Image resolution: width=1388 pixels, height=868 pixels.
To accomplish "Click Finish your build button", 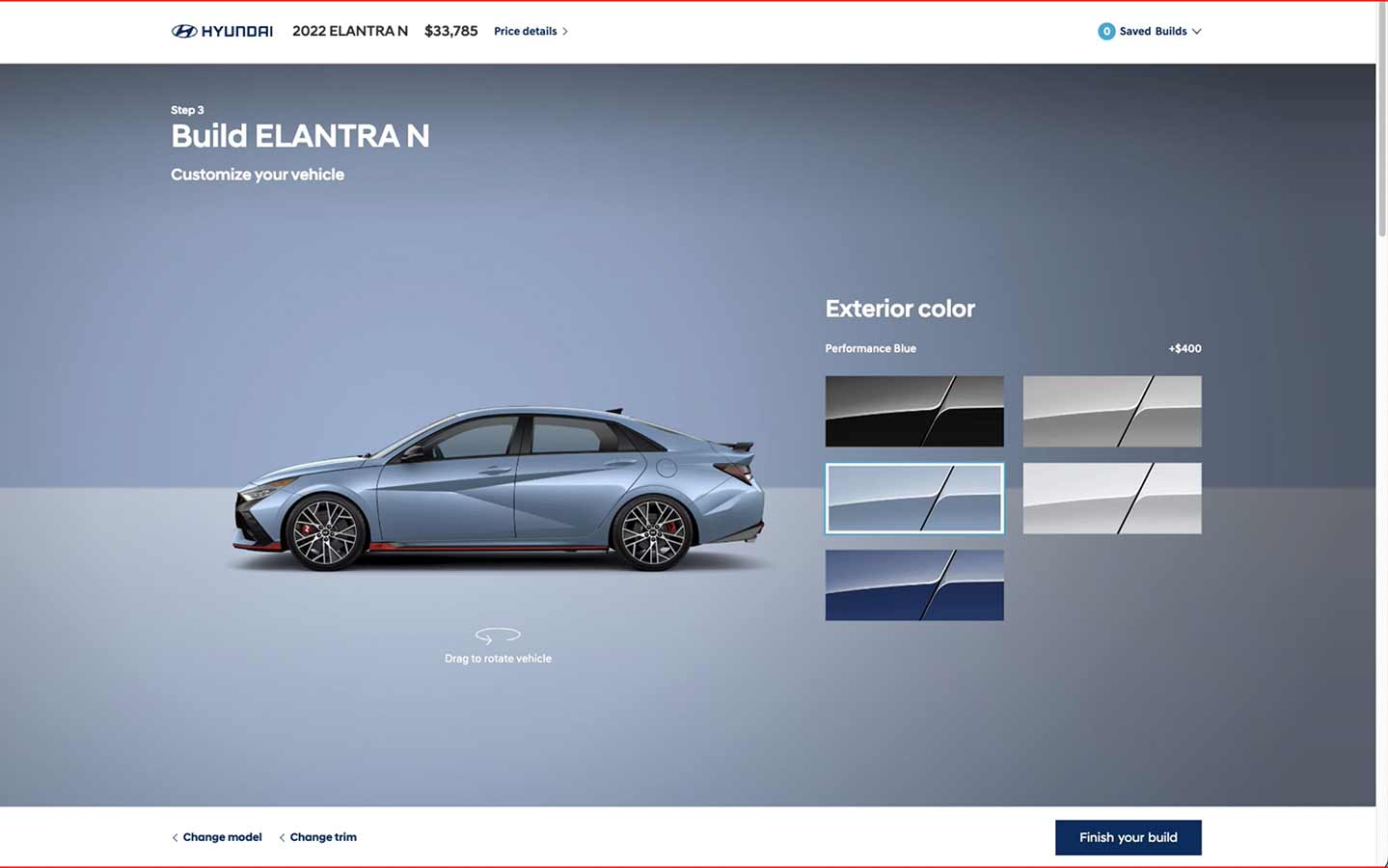I will 1129,837.
